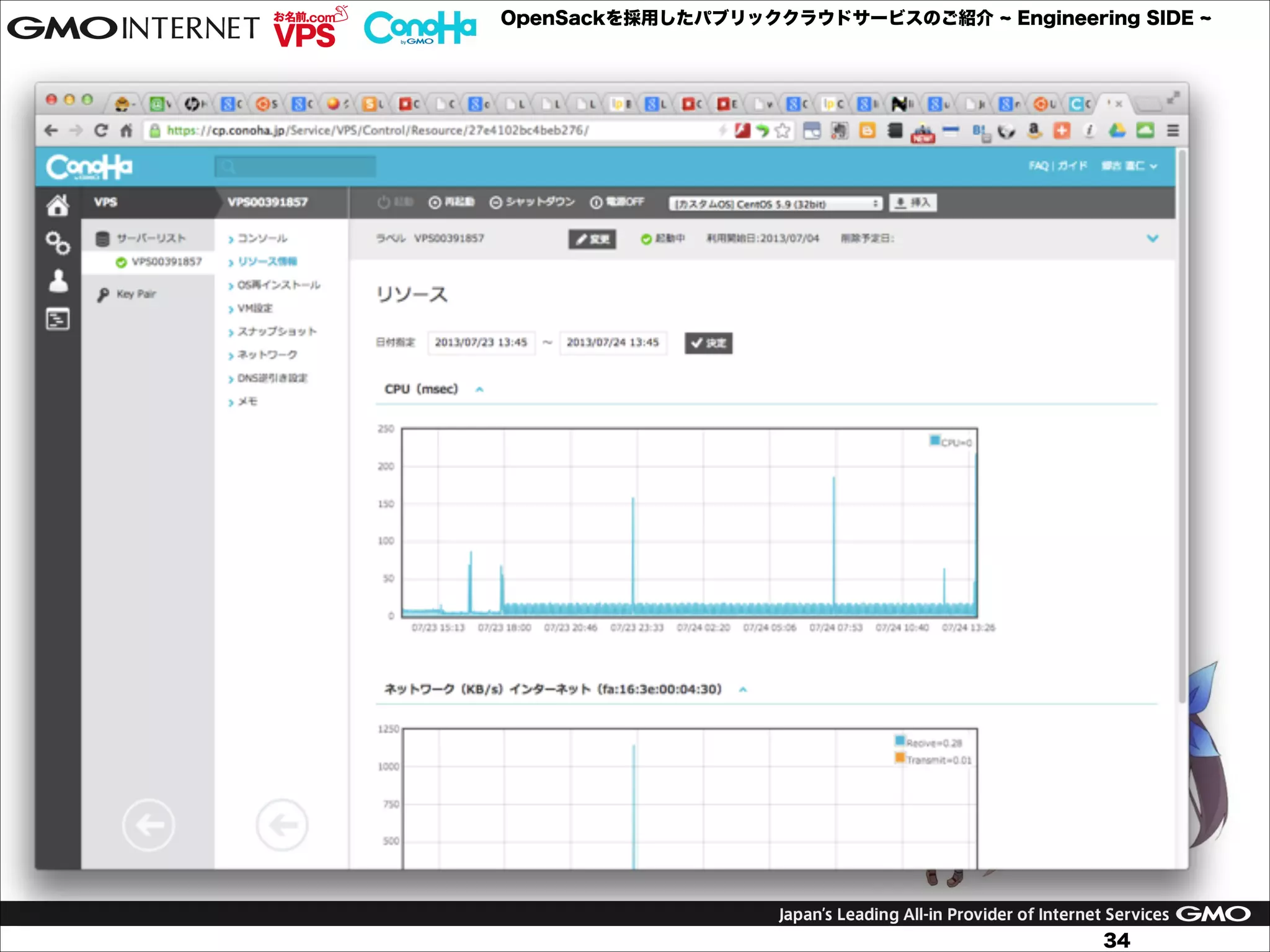Viewport: 1270px width, 952px height.
Task: Open コンソール in the submenu
Action: 262,239
